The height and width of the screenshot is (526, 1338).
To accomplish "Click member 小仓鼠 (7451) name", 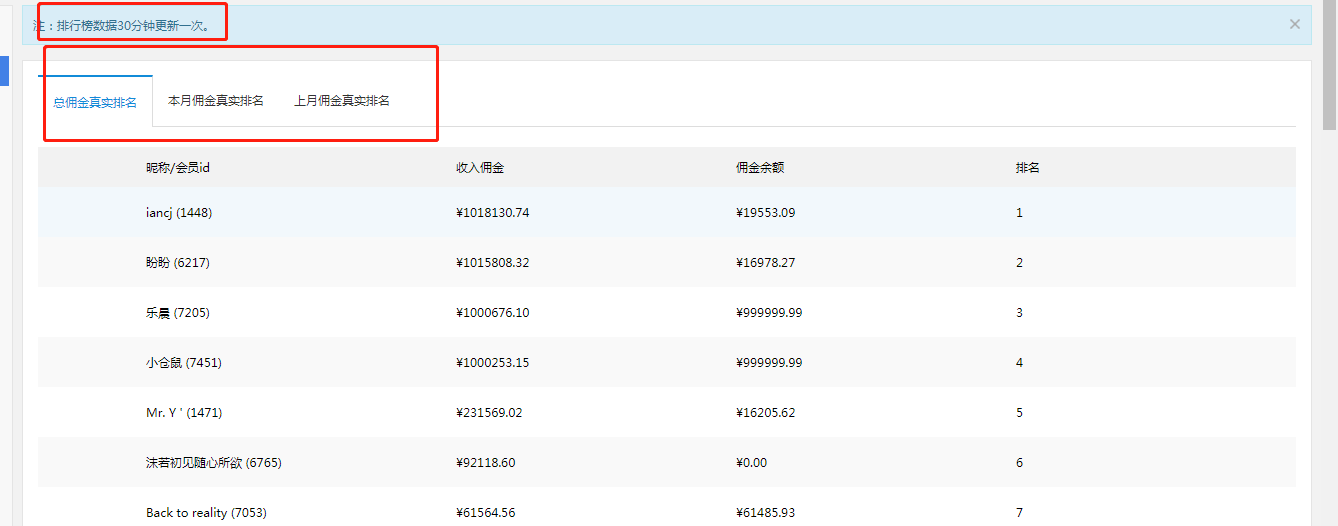I will pos(184,363).
